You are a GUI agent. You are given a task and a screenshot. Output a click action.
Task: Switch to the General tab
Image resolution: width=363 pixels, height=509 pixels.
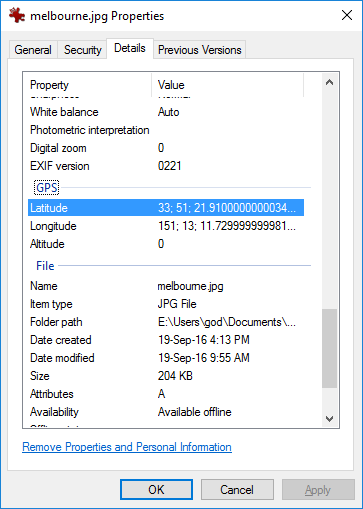(33, 50)
